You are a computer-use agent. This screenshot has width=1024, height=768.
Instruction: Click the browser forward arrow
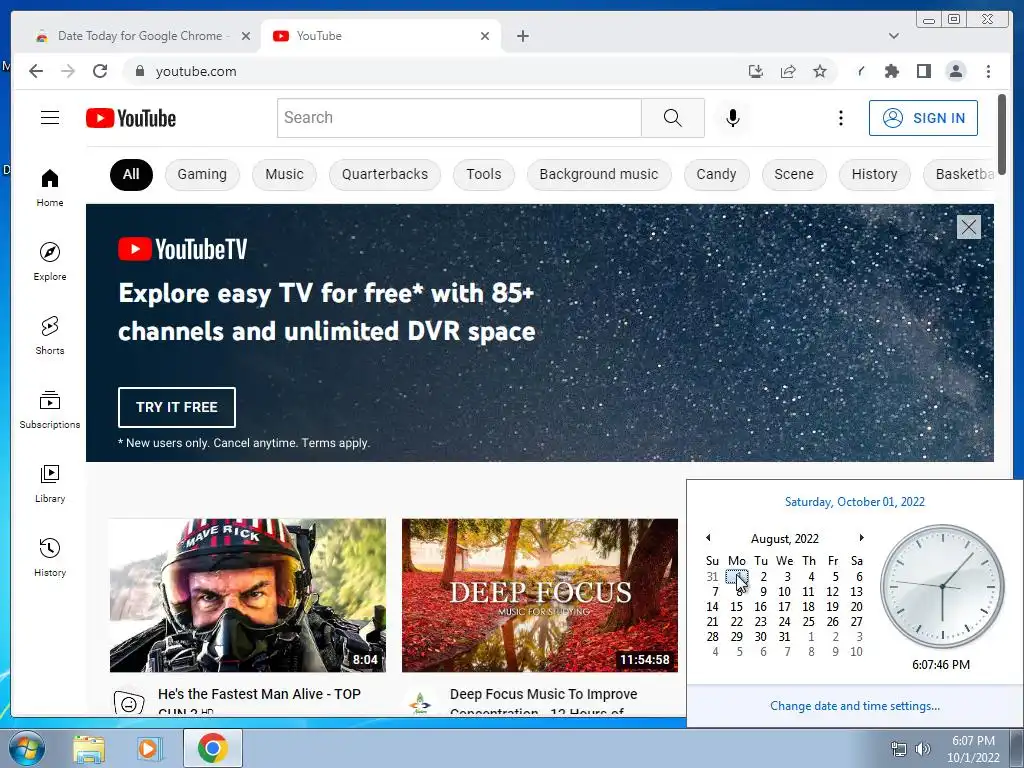pyautogui.click(x=68, y=71)
